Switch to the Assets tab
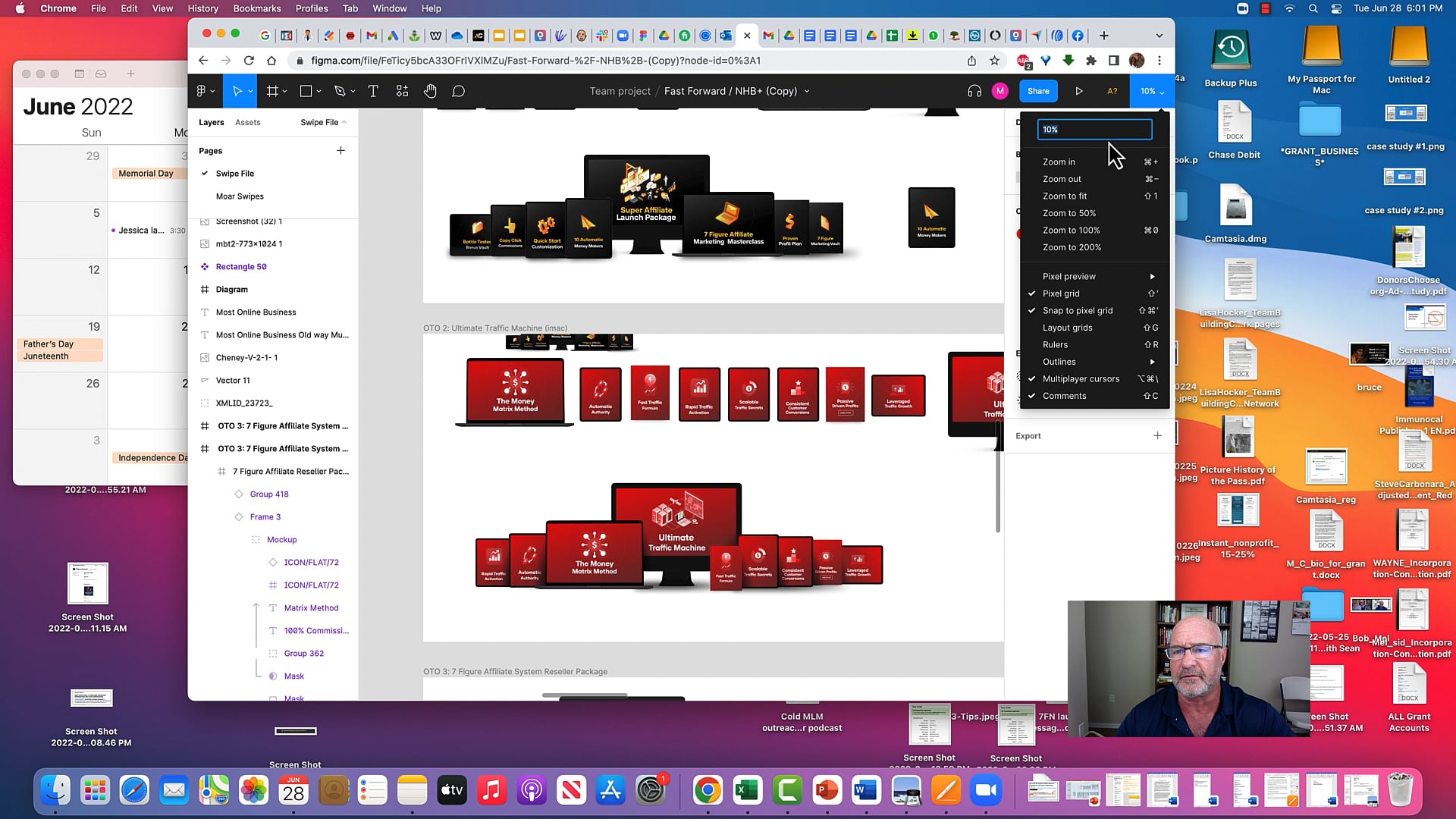1456x819 pixels. [247, 122]
